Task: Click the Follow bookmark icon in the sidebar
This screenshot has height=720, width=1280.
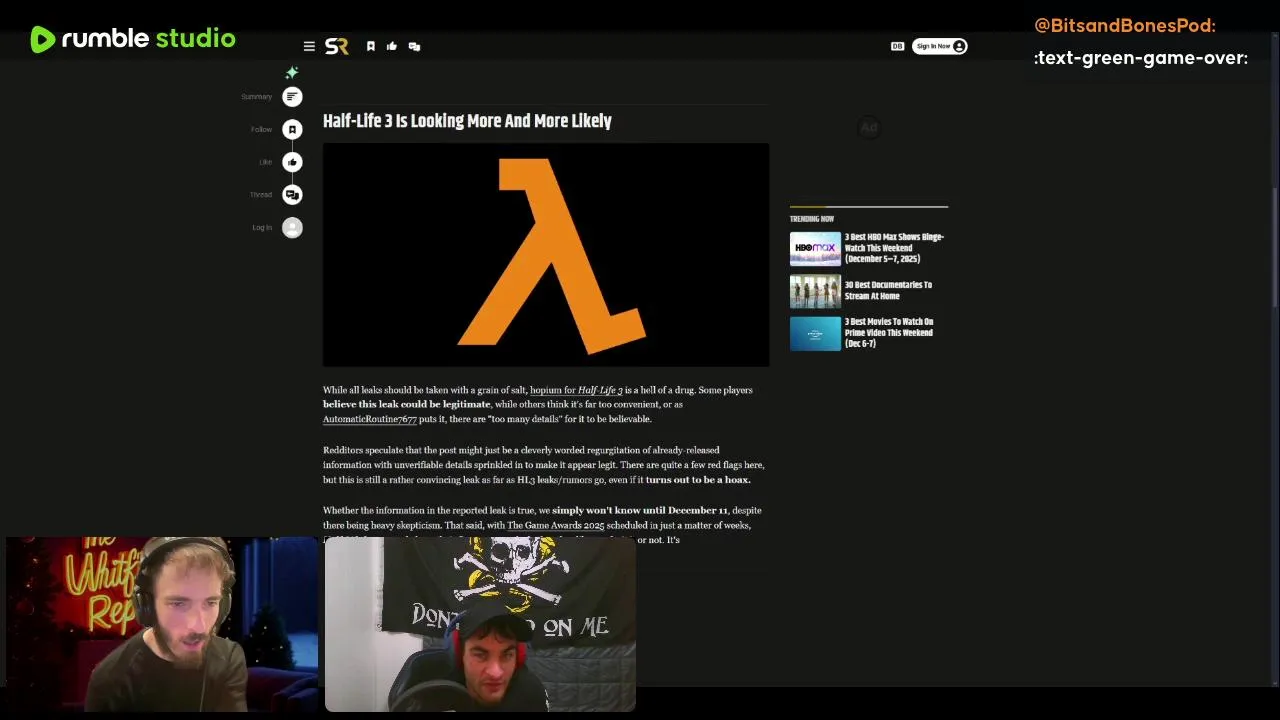Action: click(x=292, y=129)
